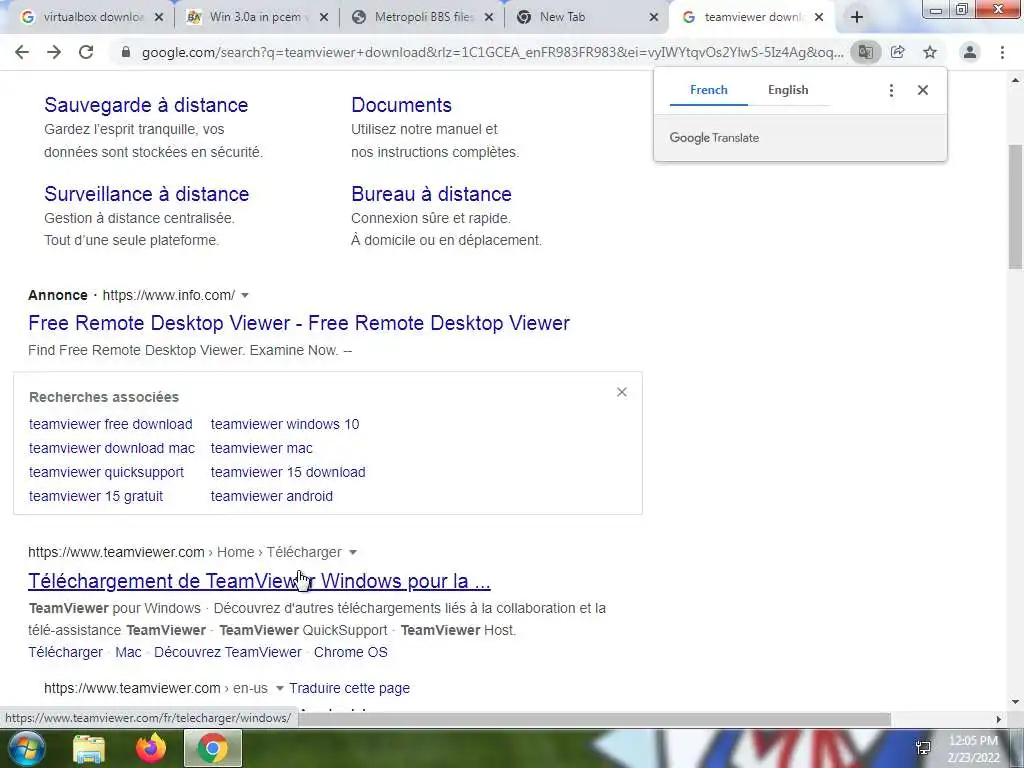Search teamviewer quicksupport
The width and height of the screenshot is (1024, 768).
(106, 472)
